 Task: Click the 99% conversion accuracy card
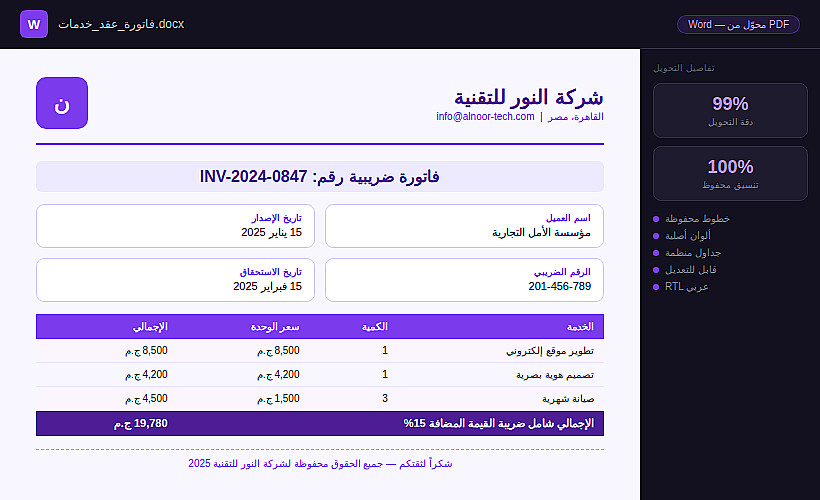(730, 110)
